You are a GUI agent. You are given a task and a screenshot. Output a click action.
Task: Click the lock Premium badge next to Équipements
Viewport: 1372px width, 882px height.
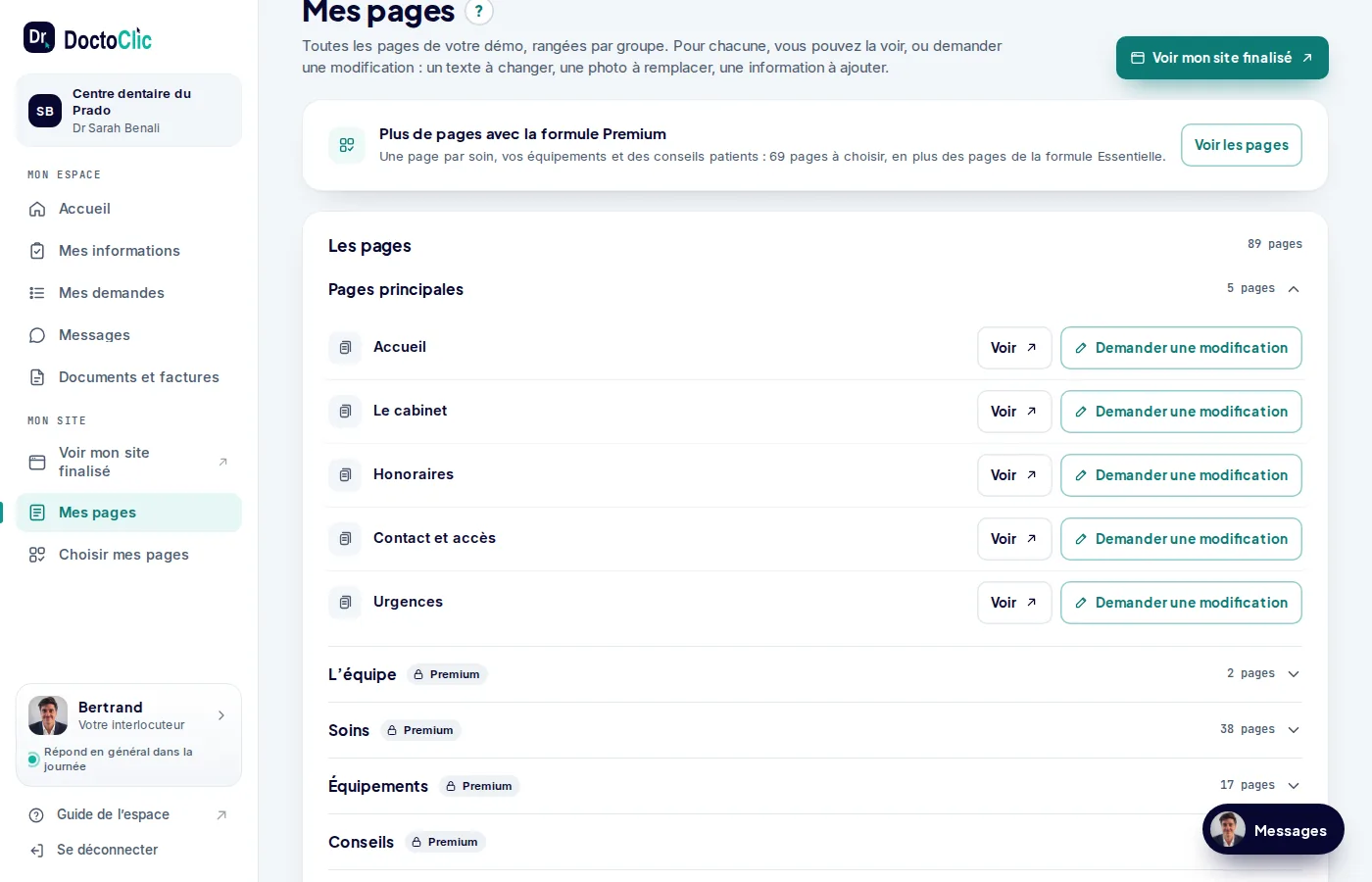[479, 786]
